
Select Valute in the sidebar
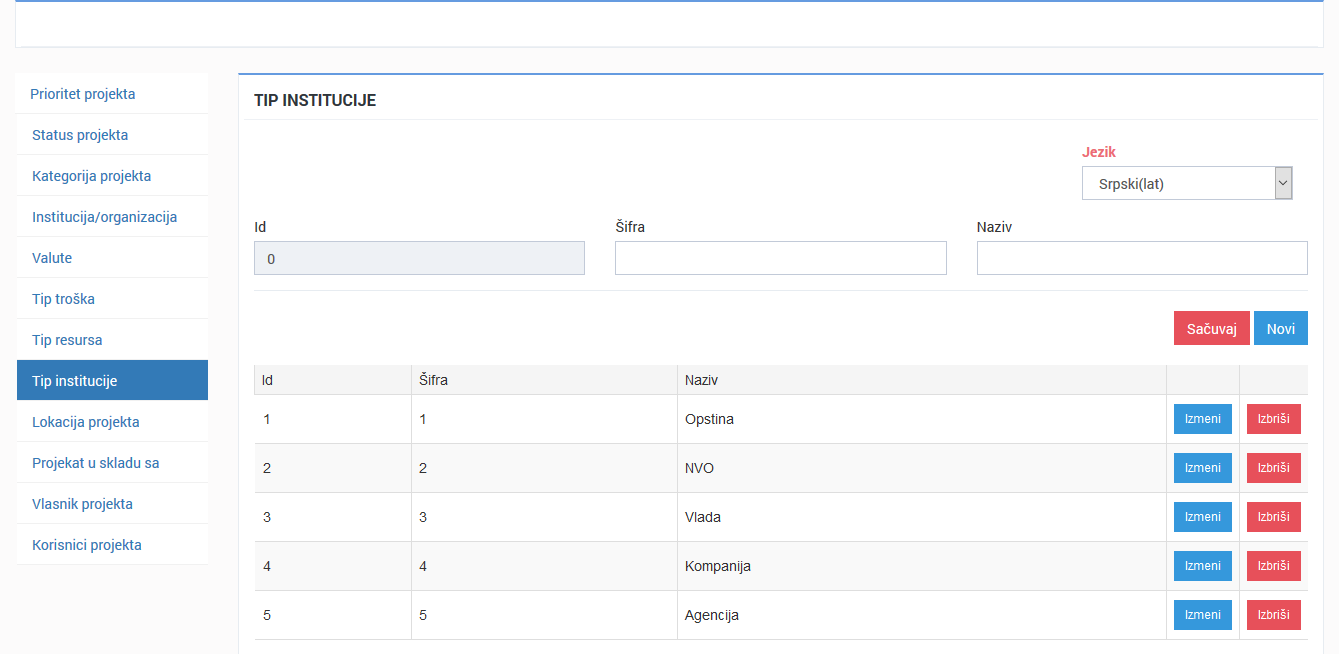(52, 258)
